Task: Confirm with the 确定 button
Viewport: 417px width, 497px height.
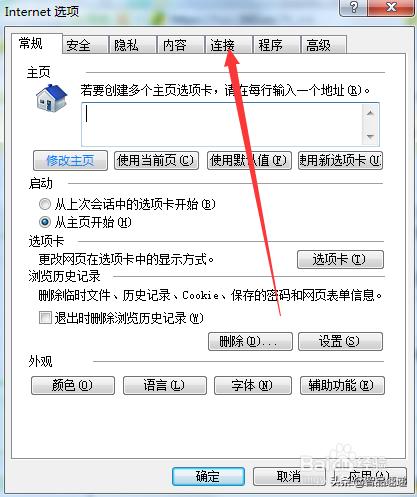Action: coord(208,476)
